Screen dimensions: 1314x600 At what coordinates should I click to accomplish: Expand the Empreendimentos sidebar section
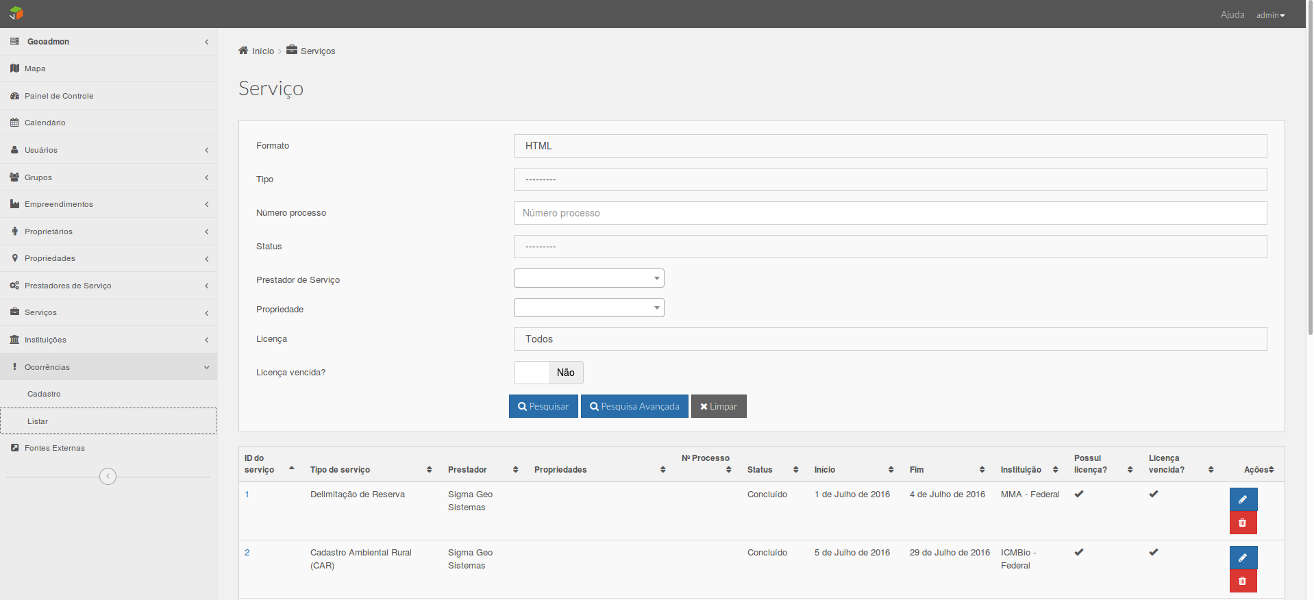(108, 204)
